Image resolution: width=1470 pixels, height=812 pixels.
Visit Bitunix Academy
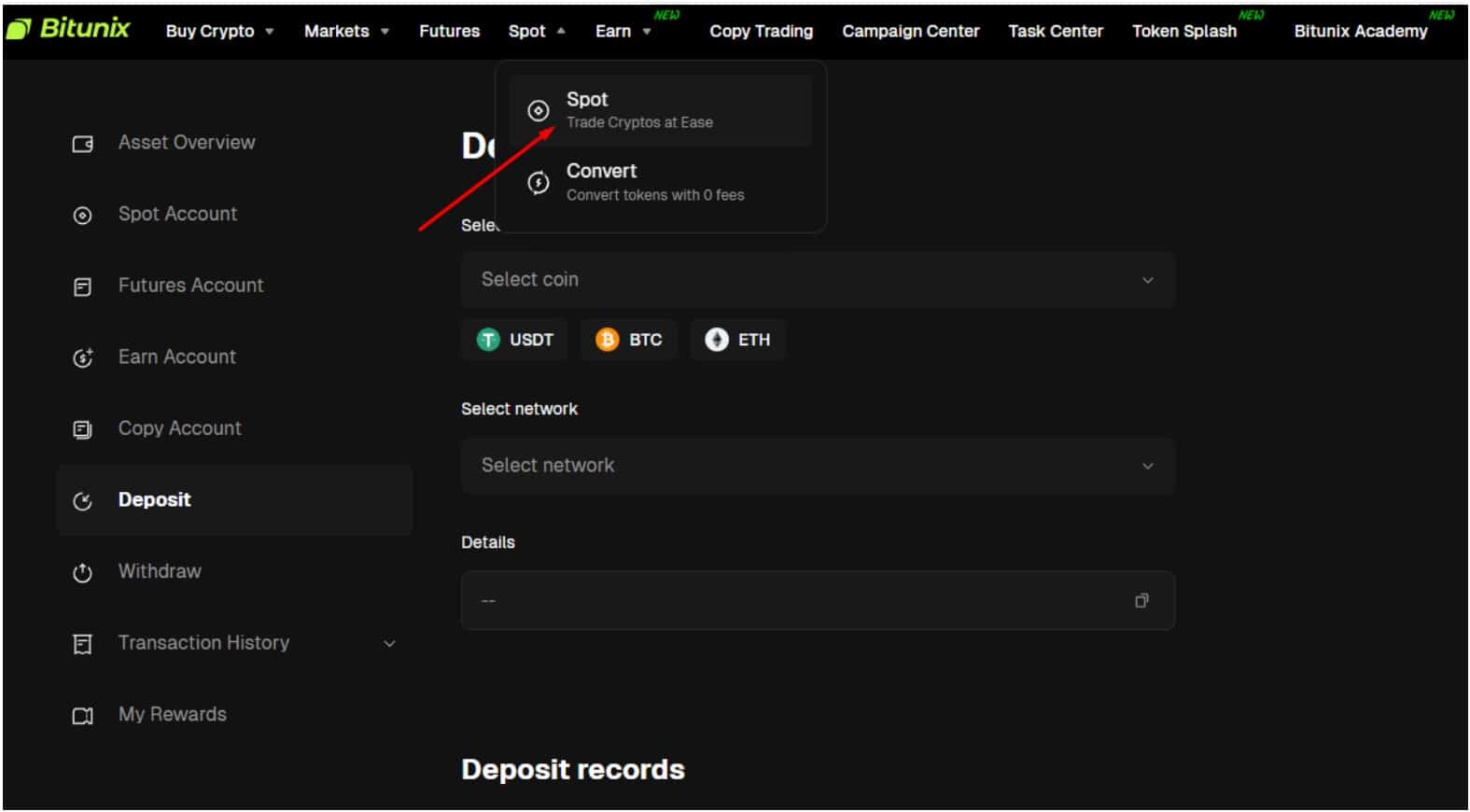(x=1361, y=31)
